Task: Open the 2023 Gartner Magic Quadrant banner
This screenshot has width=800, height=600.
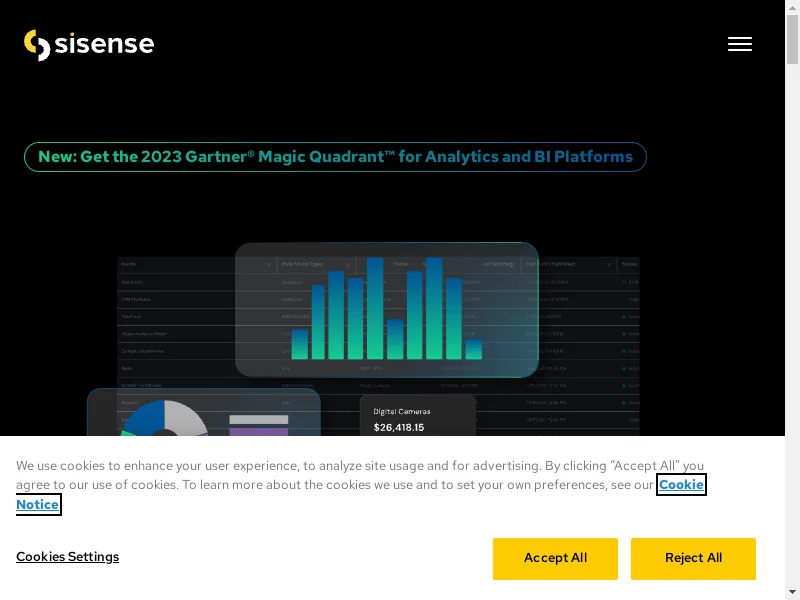Action: coord(335,157)
